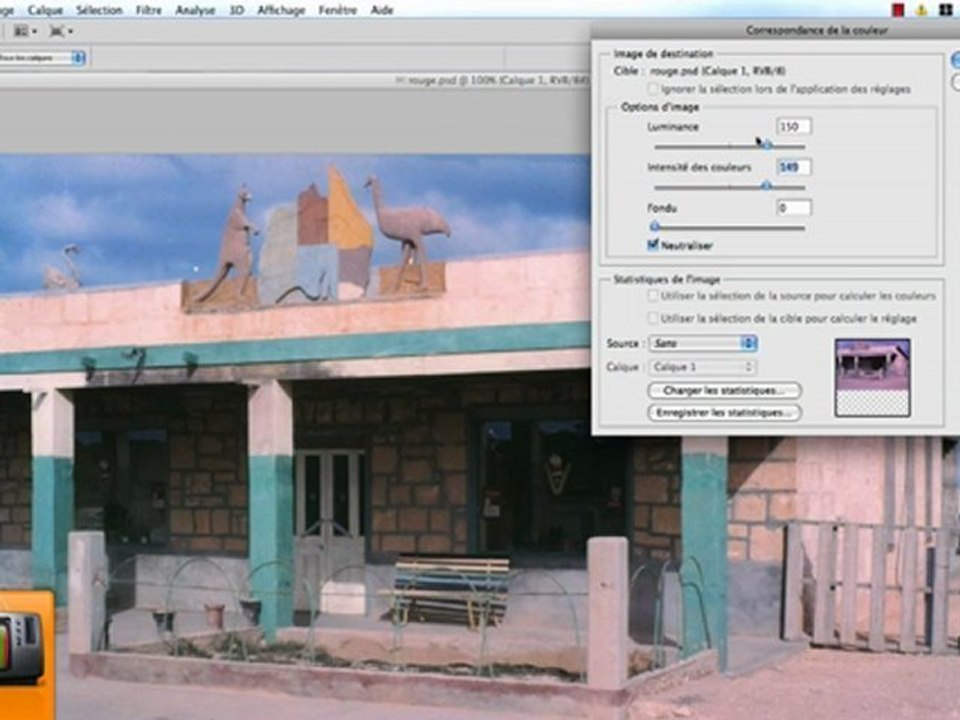Click the 'Cible : rouge.psd' text

pos(700,71)
